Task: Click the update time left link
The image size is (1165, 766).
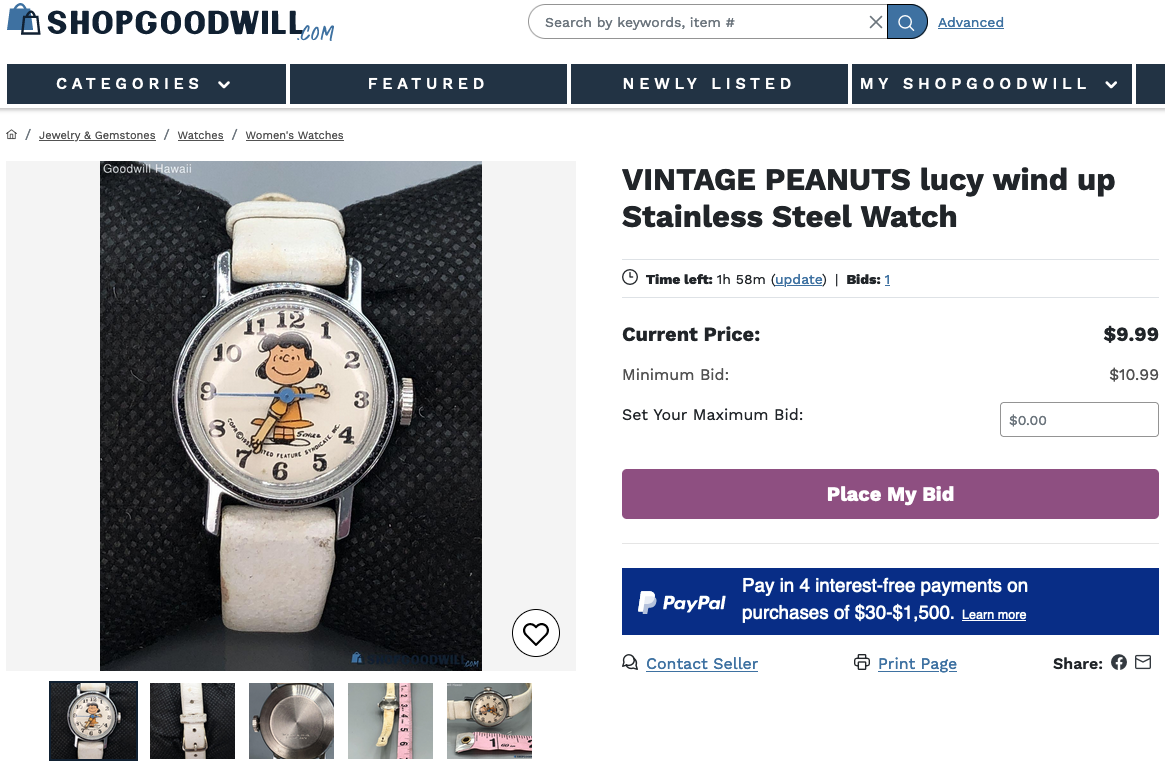Action: coord(799,280)
